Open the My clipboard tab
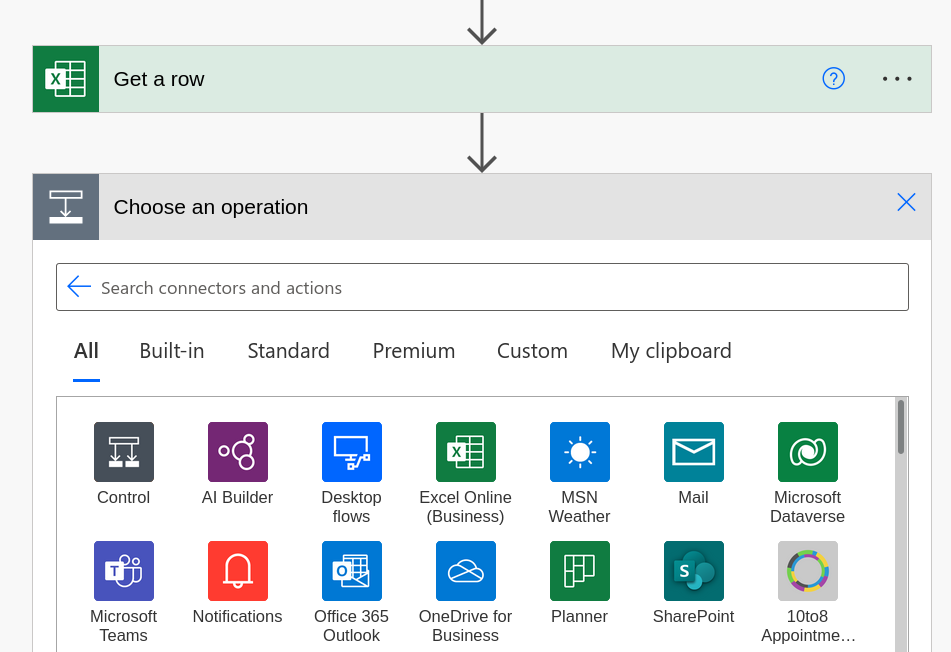The height and width of the screenshot is (652, 951). click(x=671, y=351)
